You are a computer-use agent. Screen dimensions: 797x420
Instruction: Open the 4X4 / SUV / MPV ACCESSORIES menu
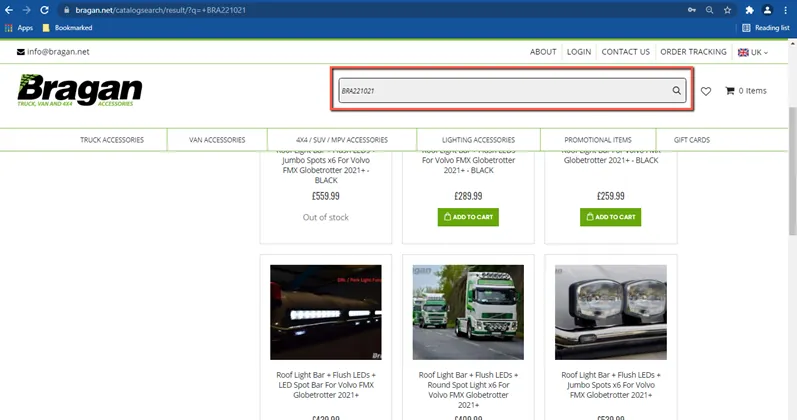tap(342, 140)
